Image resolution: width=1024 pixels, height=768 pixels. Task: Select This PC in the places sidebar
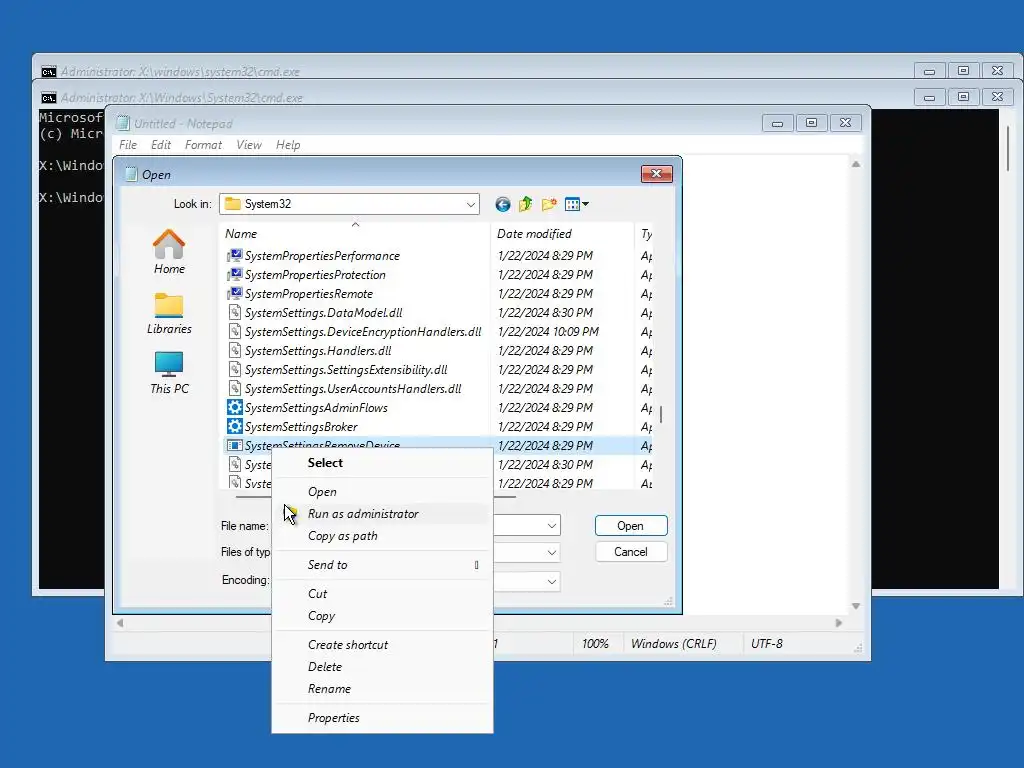(169, 373)
